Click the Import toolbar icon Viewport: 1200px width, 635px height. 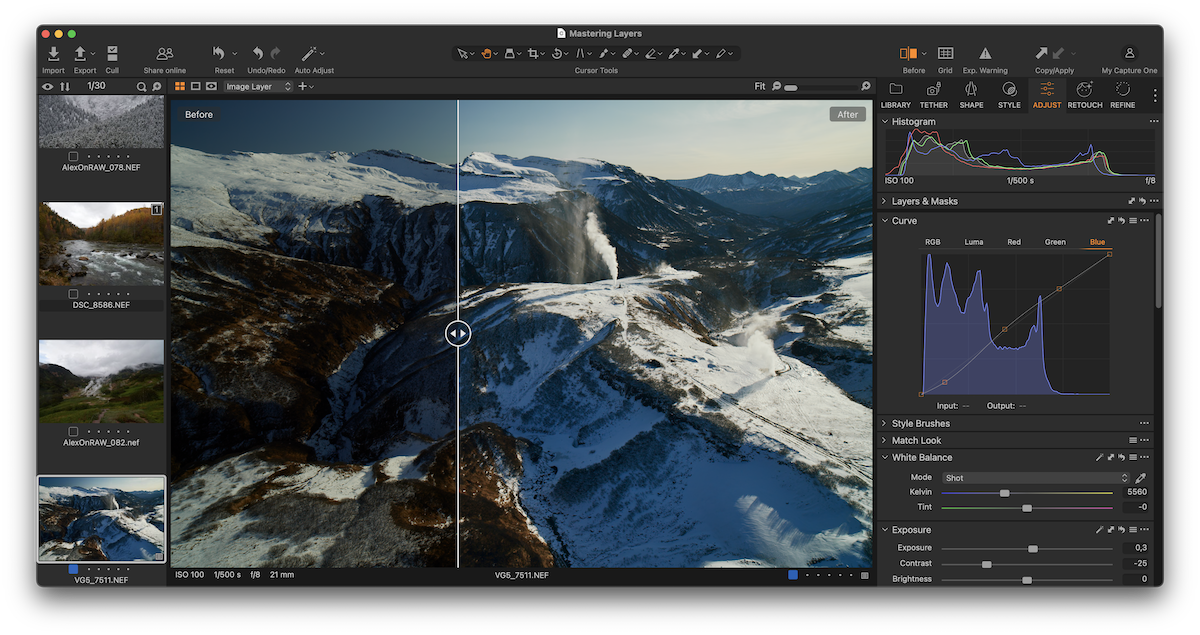click(53, 54)
